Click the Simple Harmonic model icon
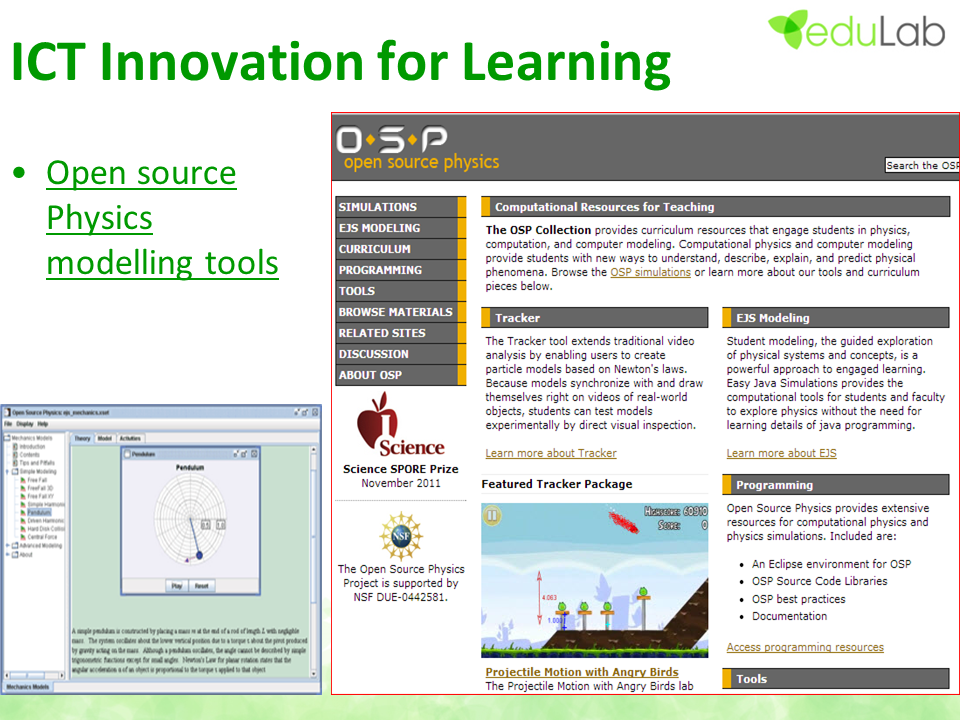 (23, 504)
